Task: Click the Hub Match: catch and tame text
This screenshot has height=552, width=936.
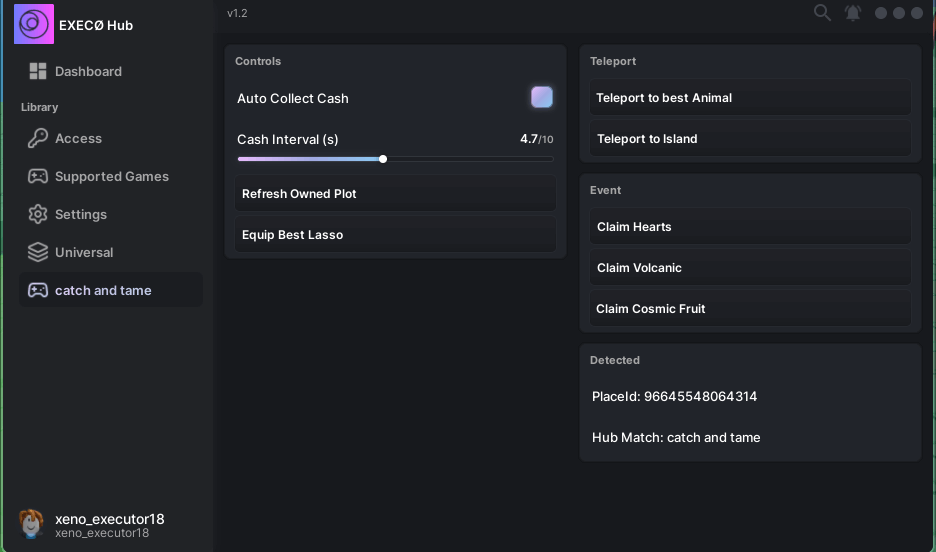Action: [676, 437]
